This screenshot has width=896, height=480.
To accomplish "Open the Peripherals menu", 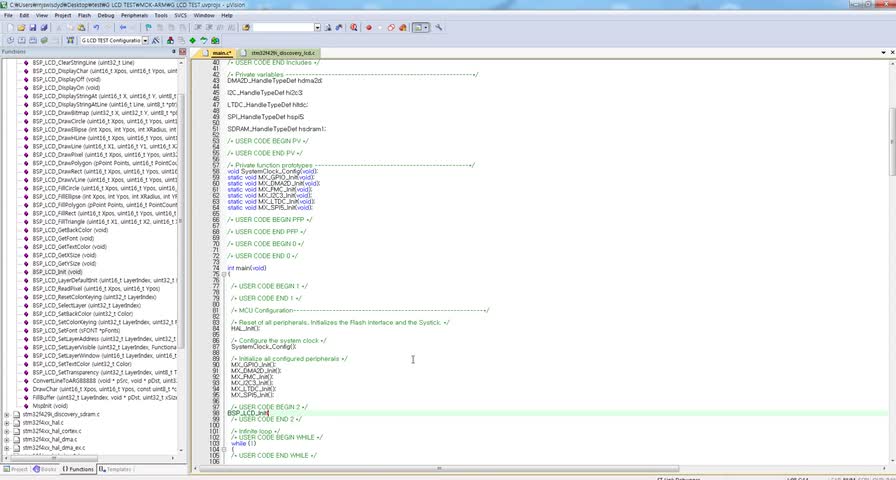I will (134, 16).
